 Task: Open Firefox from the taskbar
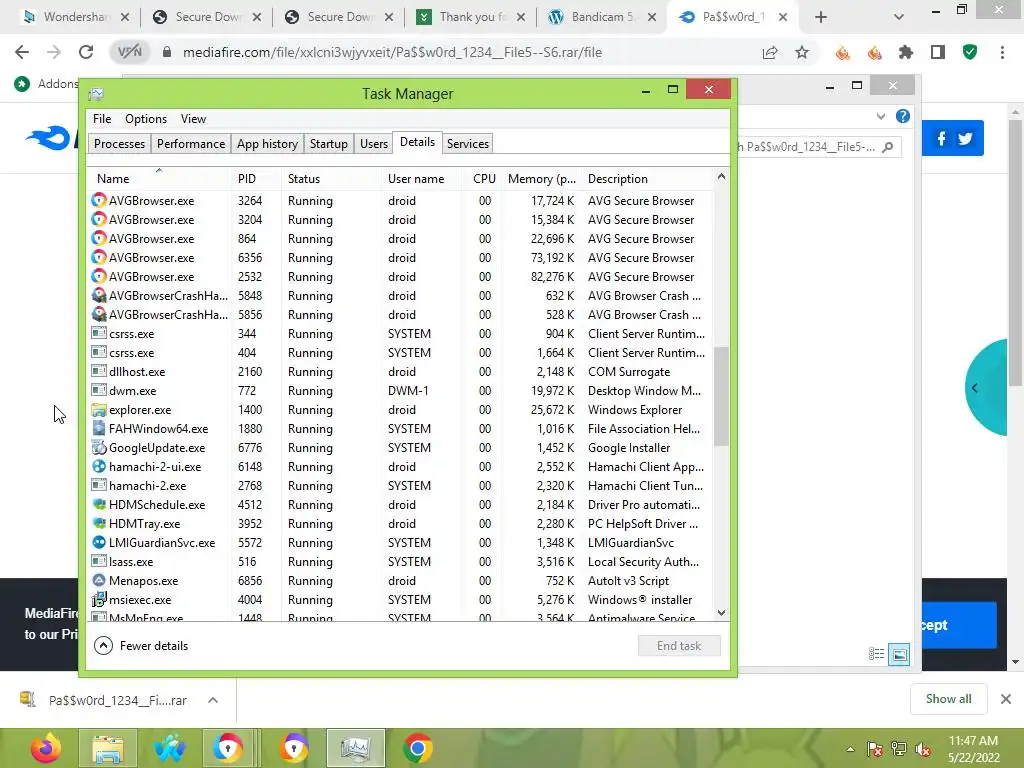pyautogui.click(x=46, y=748)
